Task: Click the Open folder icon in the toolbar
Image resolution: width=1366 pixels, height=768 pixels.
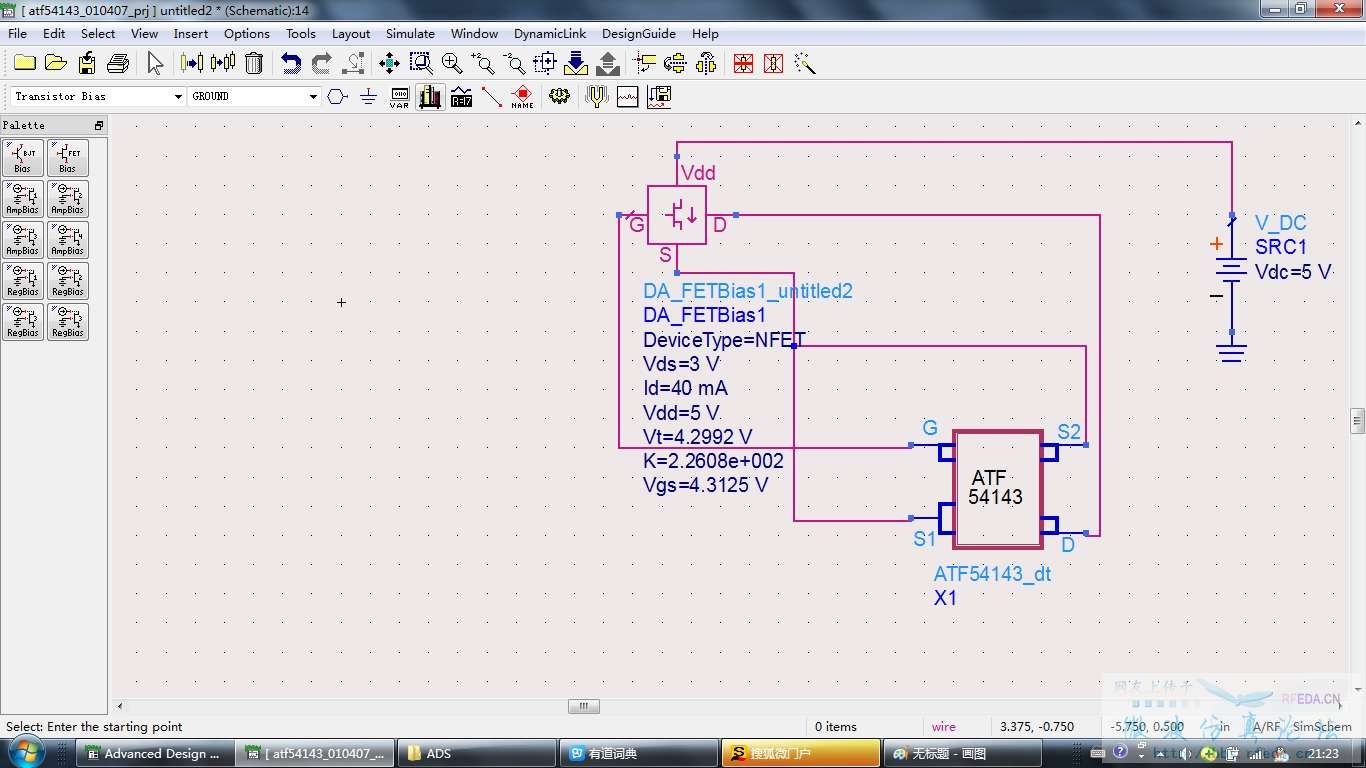Action: [56, 63]
